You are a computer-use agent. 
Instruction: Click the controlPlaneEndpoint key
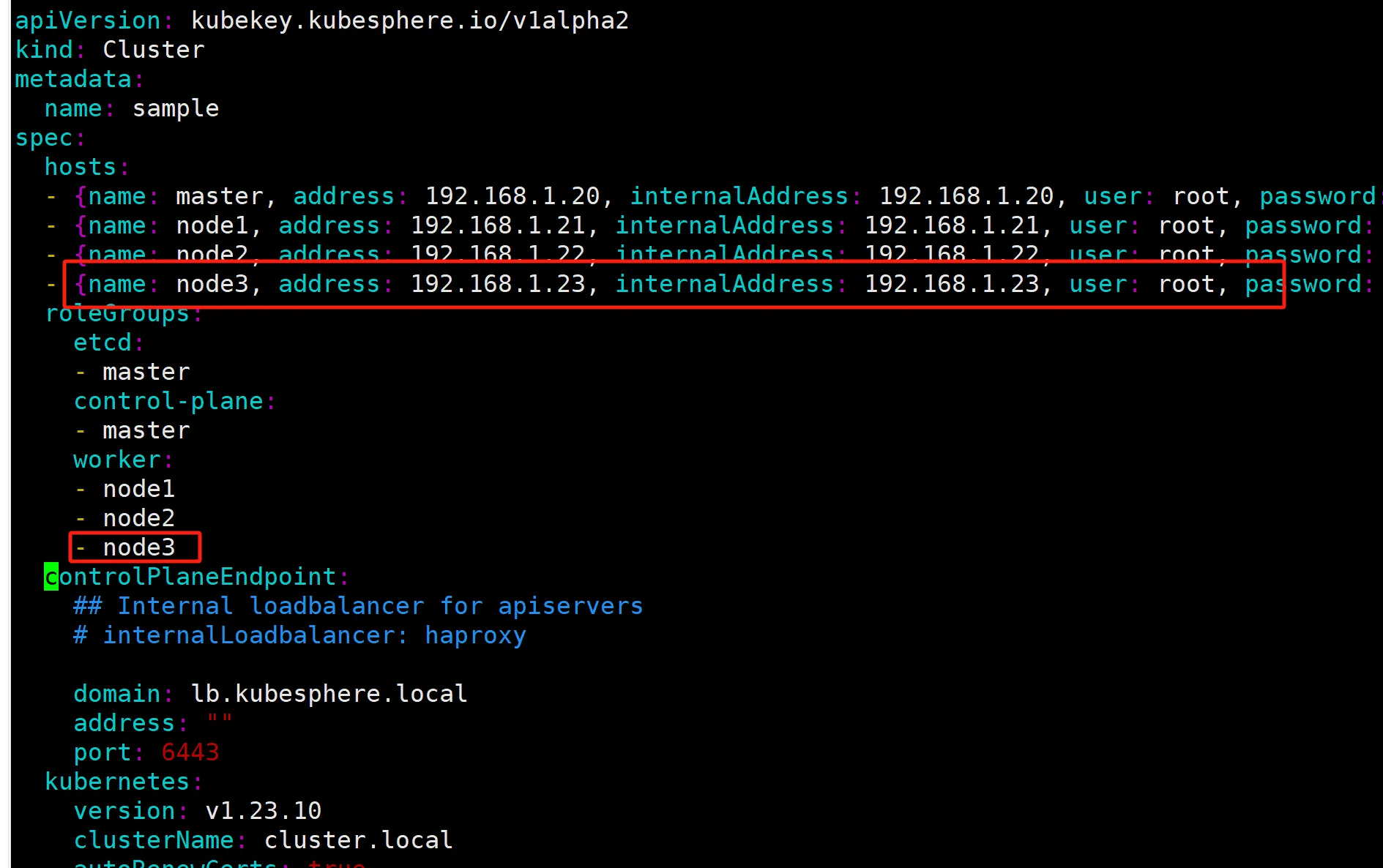pos(190,577)
